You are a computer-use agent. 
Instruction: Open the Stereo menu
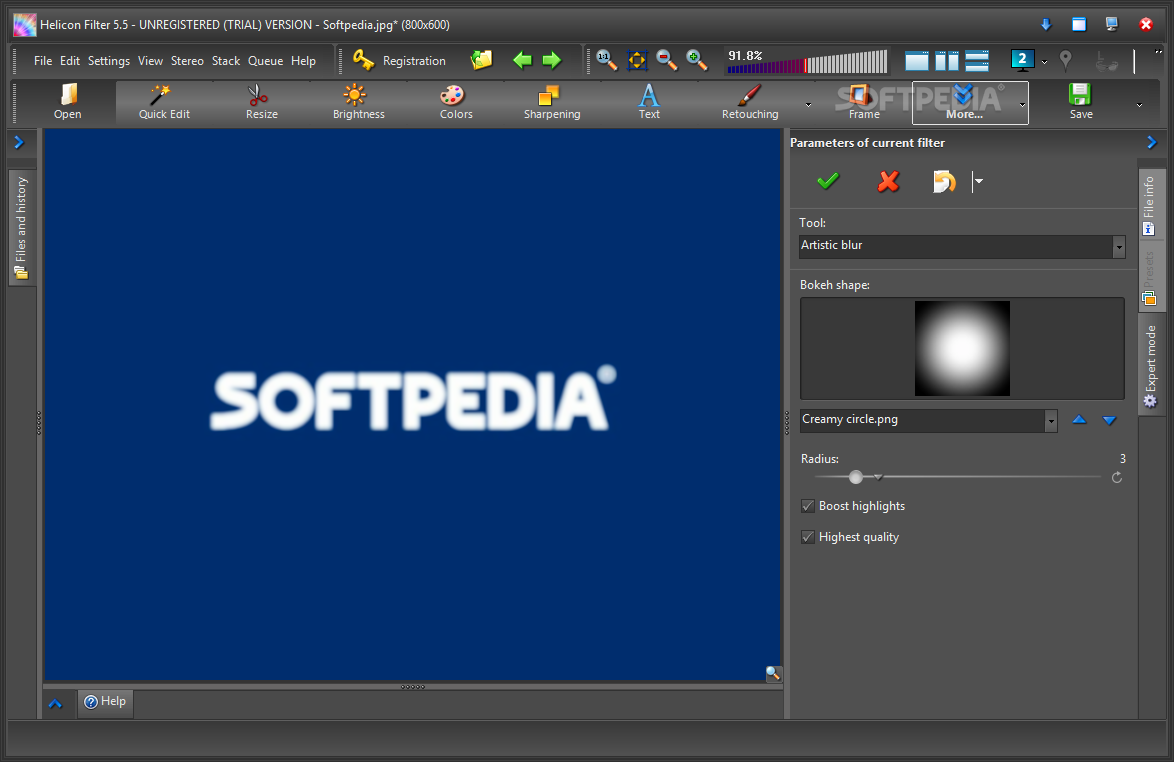187,61
